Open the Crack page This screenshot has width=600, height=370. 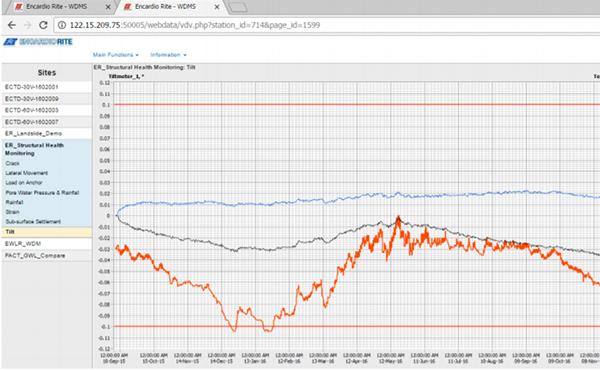[12, 163]
